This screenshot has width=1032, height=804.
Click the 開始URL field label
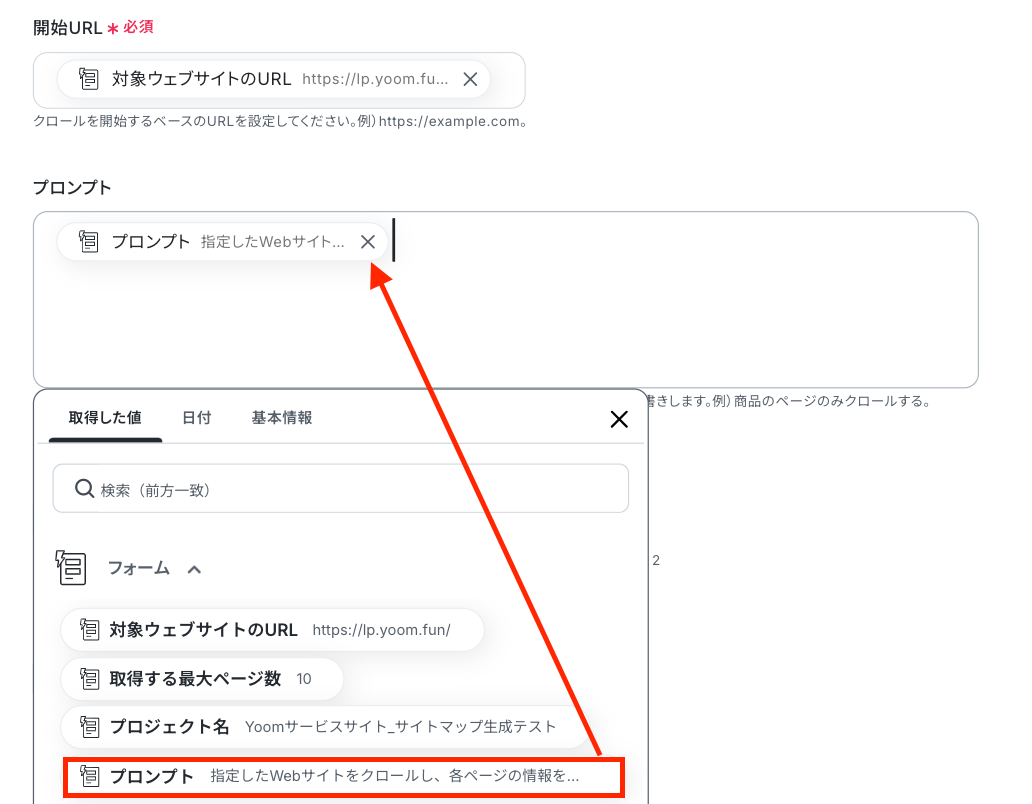pos(68,28)
